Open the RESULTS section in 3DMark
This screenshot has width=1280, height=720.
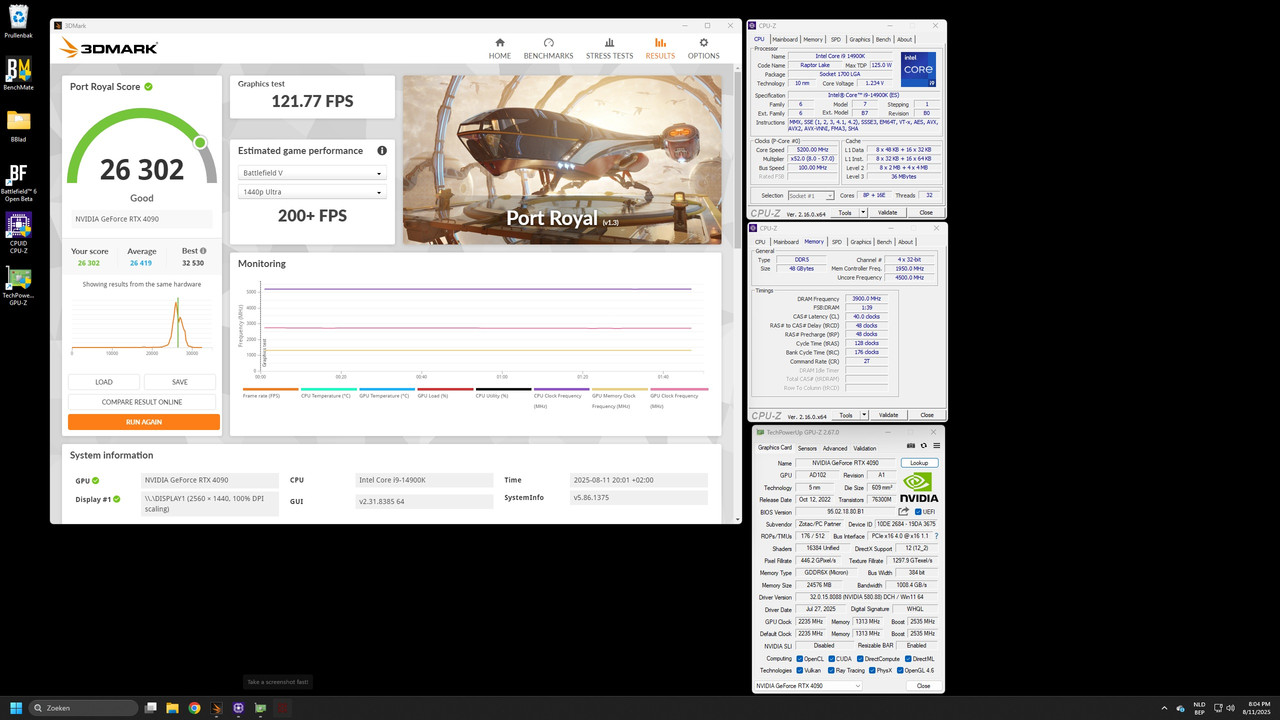660,49
